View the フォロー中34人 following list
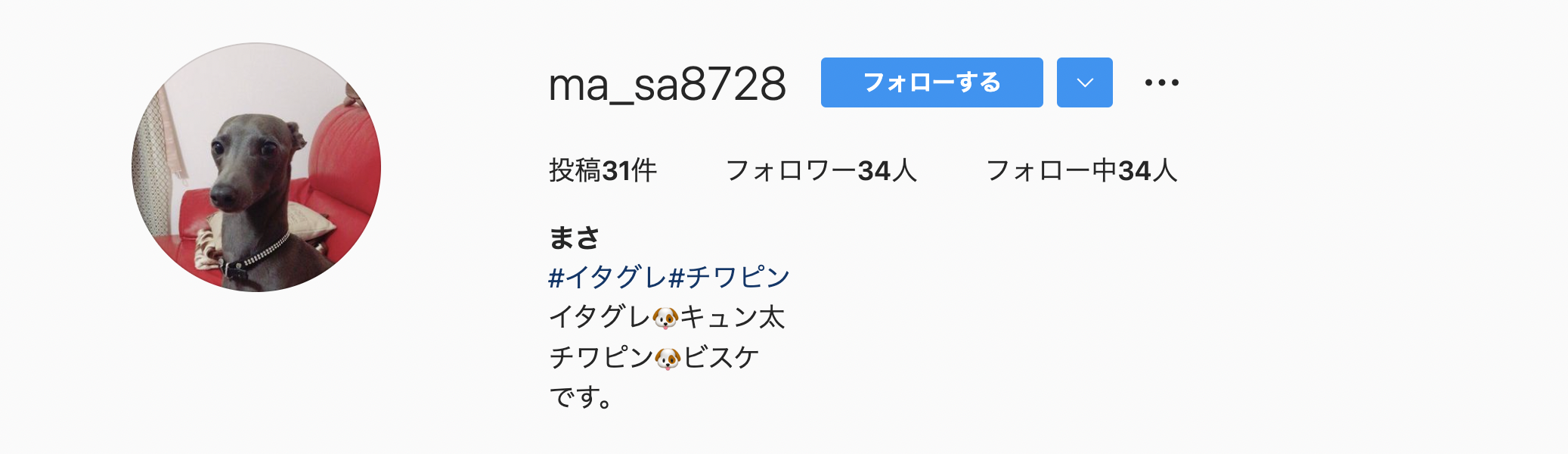This screenshot has height=454, width=1568. tap(1082, 170)
